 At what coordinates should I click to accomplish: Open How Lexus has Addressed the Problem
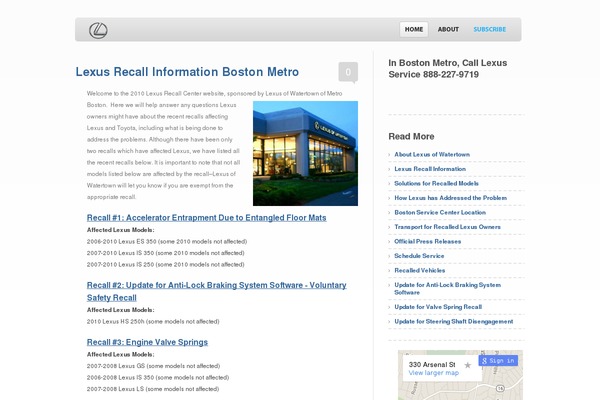[450, 198]
